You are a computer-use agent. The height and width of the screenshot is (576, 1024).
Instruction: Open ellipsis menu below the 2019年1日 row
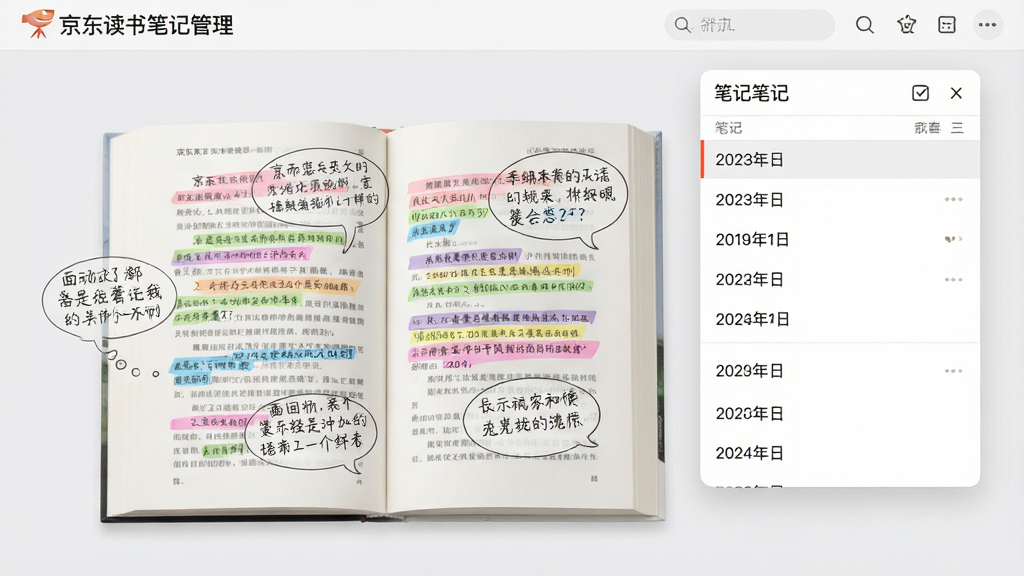point(953,280)
